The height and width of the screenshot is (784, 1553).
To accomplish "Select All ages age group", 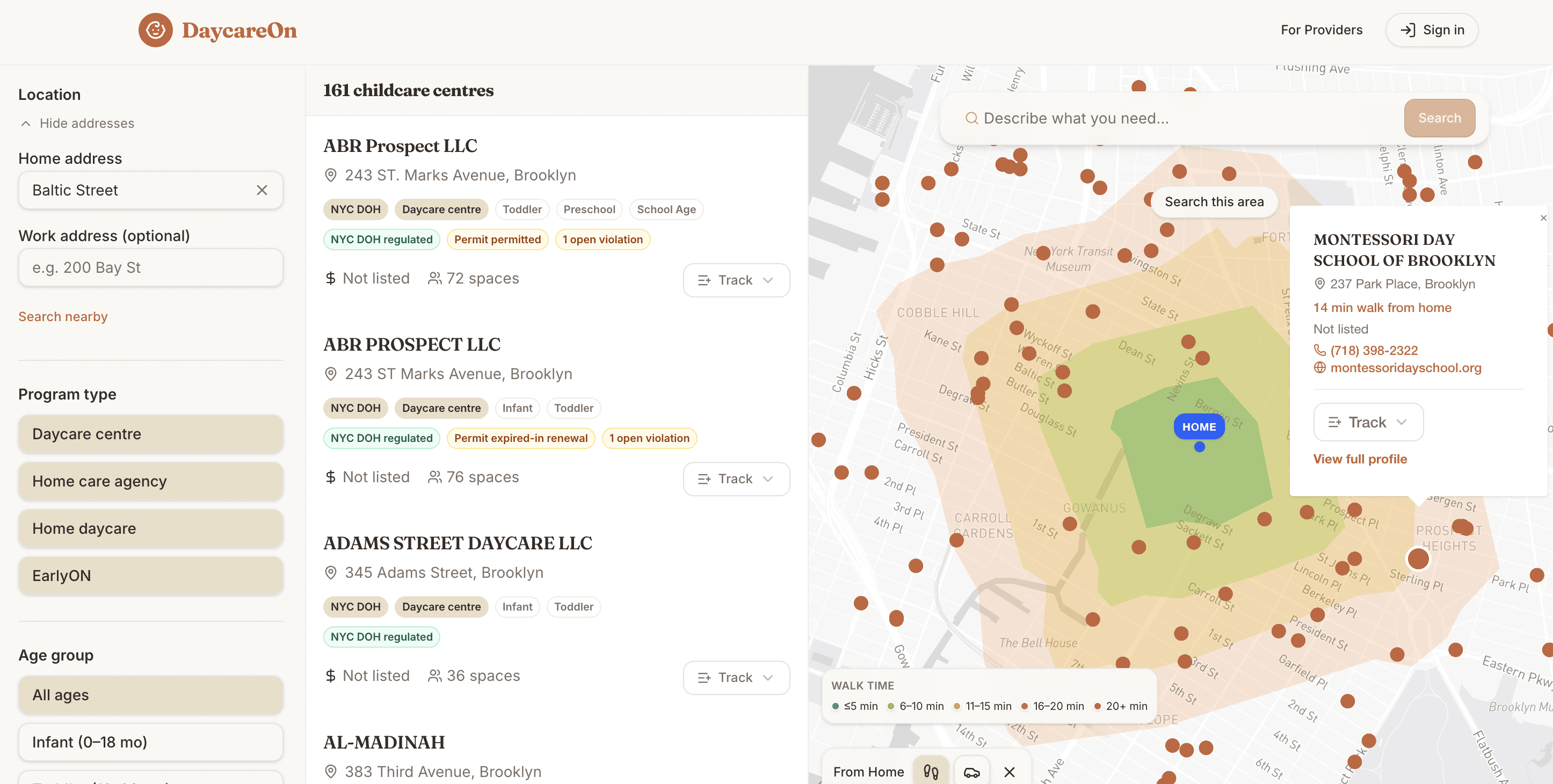I will 151,695.
